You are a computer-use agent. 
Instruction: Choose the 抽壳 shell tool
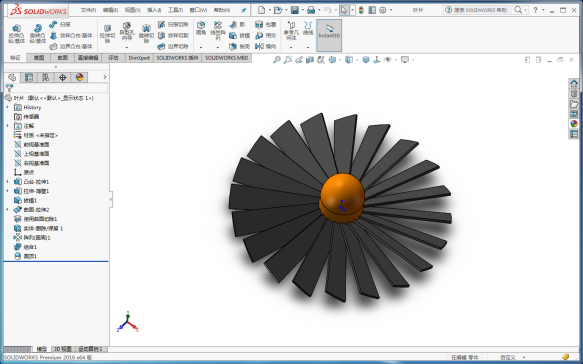[239, 46]
